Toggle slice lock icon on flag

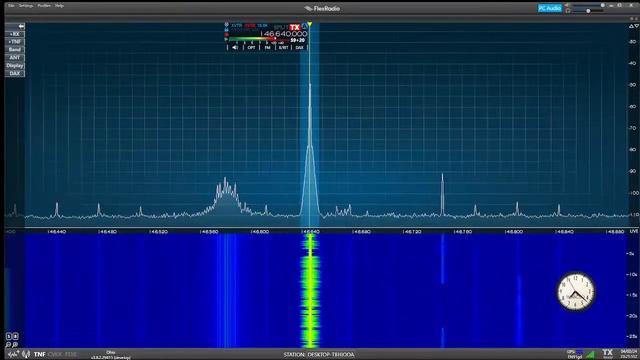[x=227, y=30]
